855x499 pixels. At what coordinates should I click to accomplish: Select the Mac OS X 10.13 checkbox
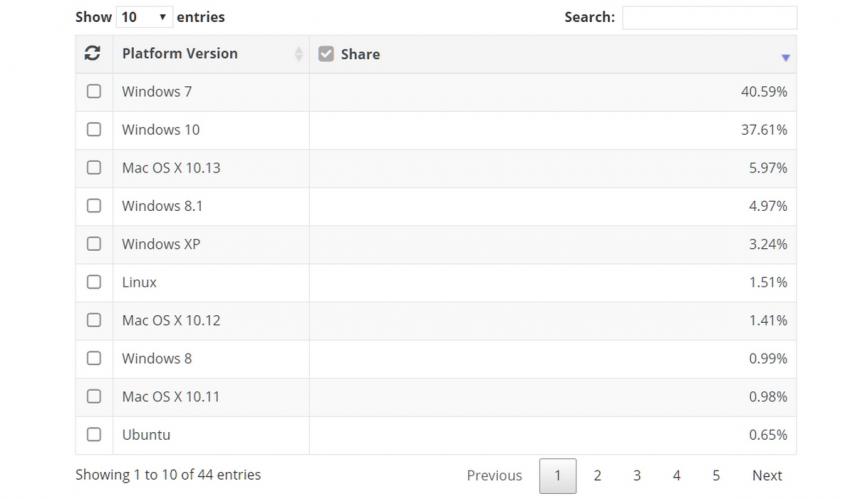pyautogui.click(x=94, y=167)
